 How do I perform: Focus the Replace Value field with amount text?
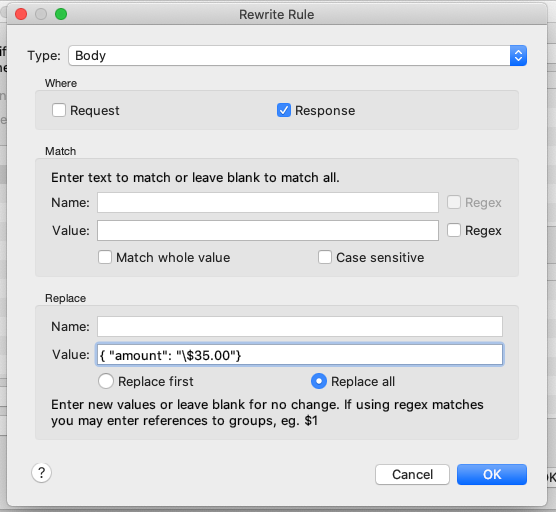[x=300, y=355]
